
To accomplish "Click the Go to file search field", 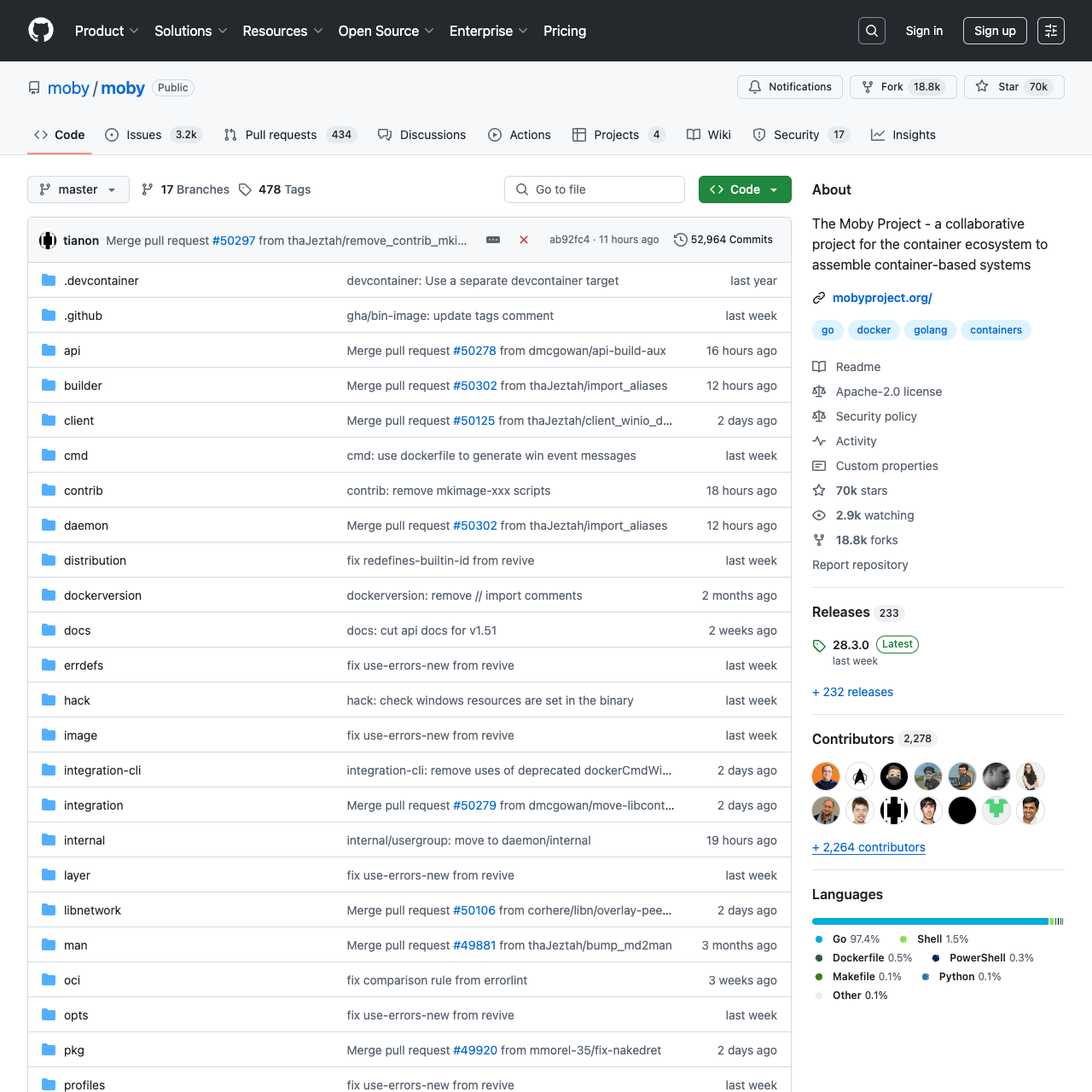I will click(x=595, y=189).
